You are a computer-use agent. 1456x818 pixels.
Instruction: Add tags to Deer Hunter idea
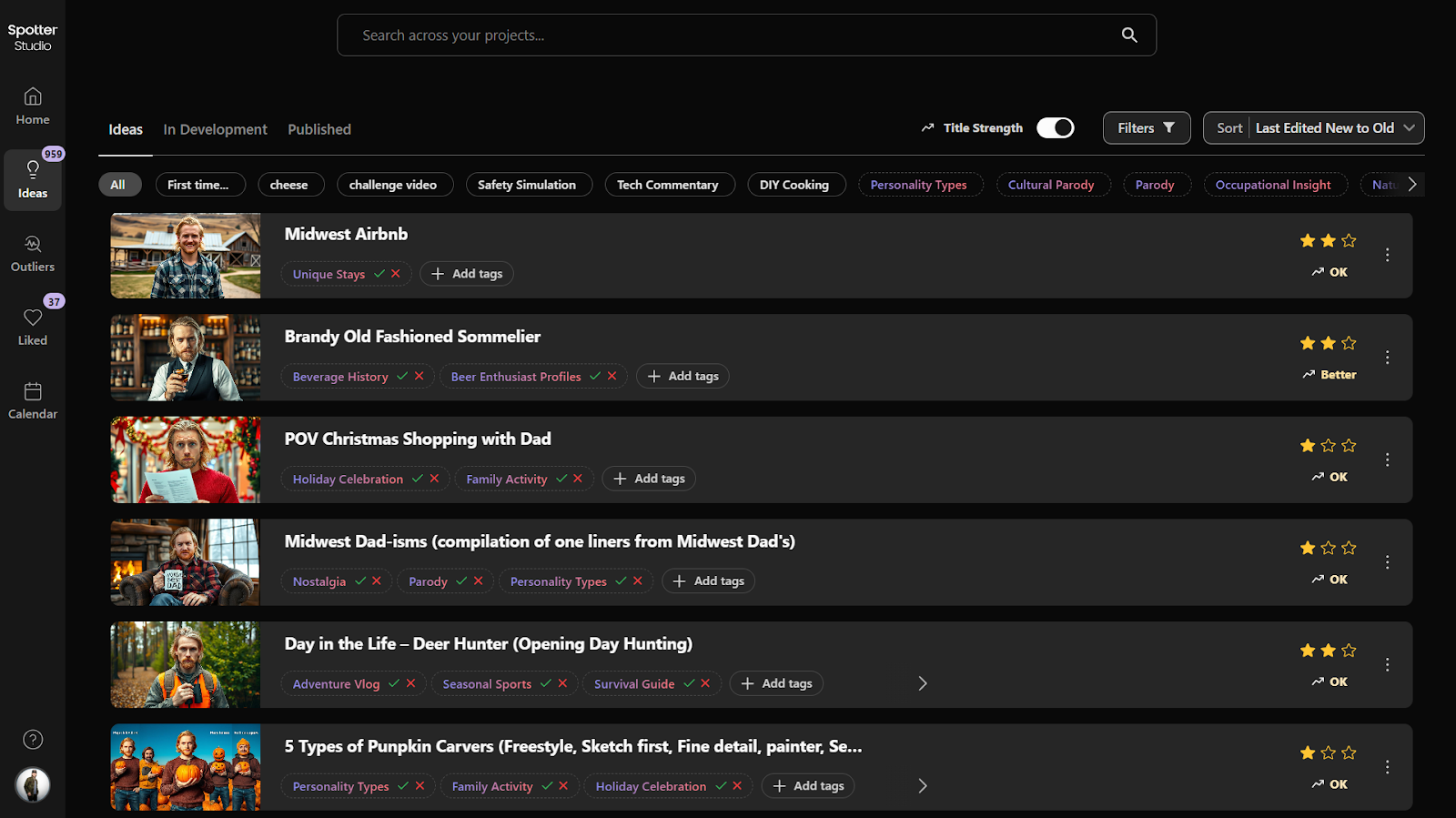(776, 683)
